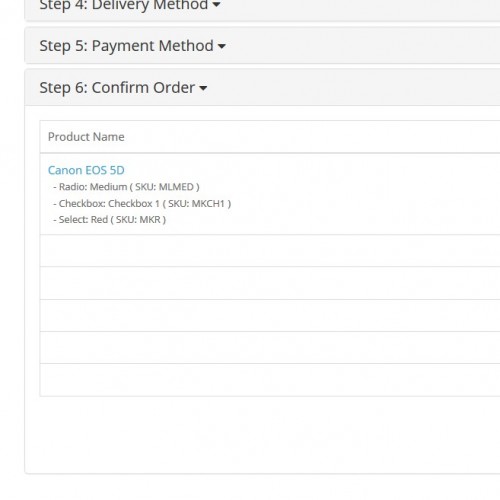Select the last empty order table row

270,380
